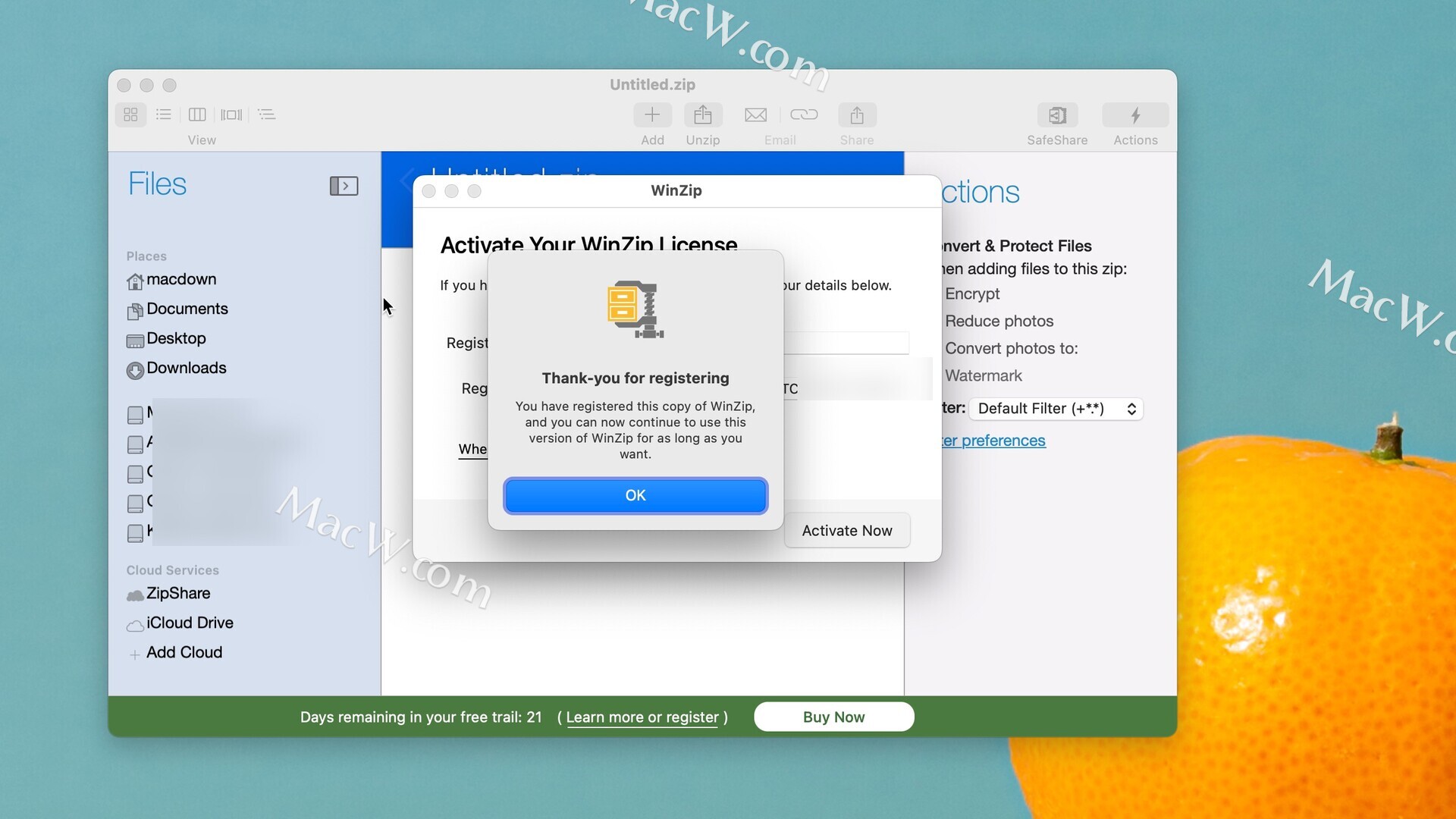This screenshot has height=819, width=1456.
Task: Switch to column view
Action: tap(197, 115)
